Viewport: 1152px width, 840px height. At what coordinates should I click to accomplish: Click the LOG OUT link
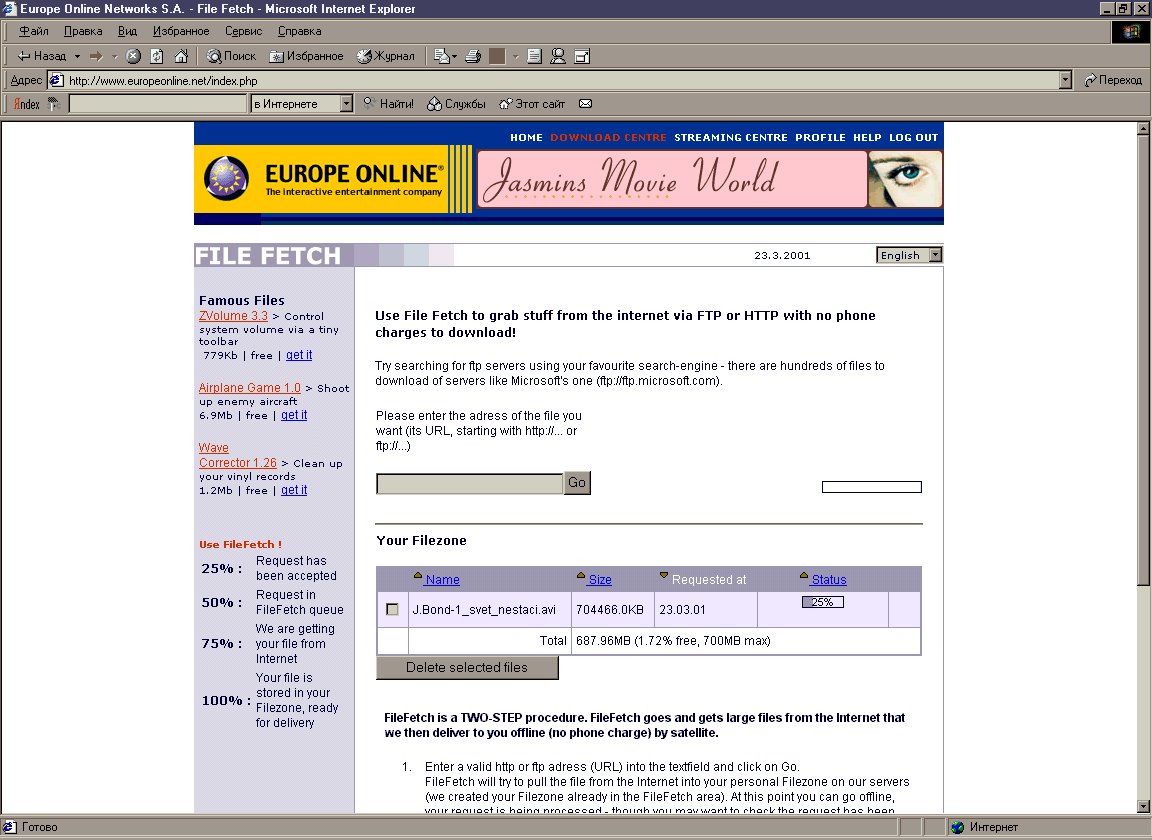point(913,137)
